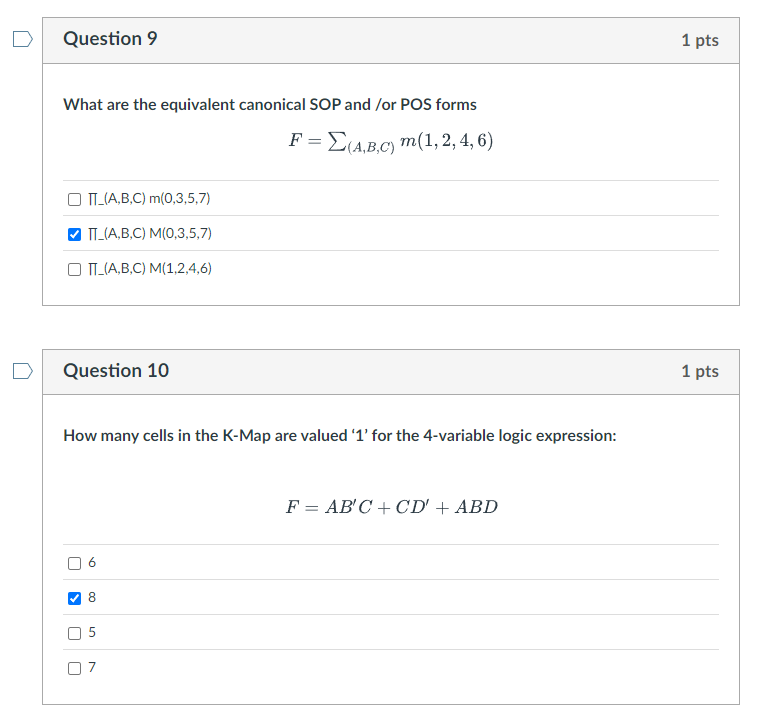Uncheck the checkbox for answer 8
Image resolution: width=769 pixels, height=714 pixels.
pyautogui.click(x=75, y=598)
